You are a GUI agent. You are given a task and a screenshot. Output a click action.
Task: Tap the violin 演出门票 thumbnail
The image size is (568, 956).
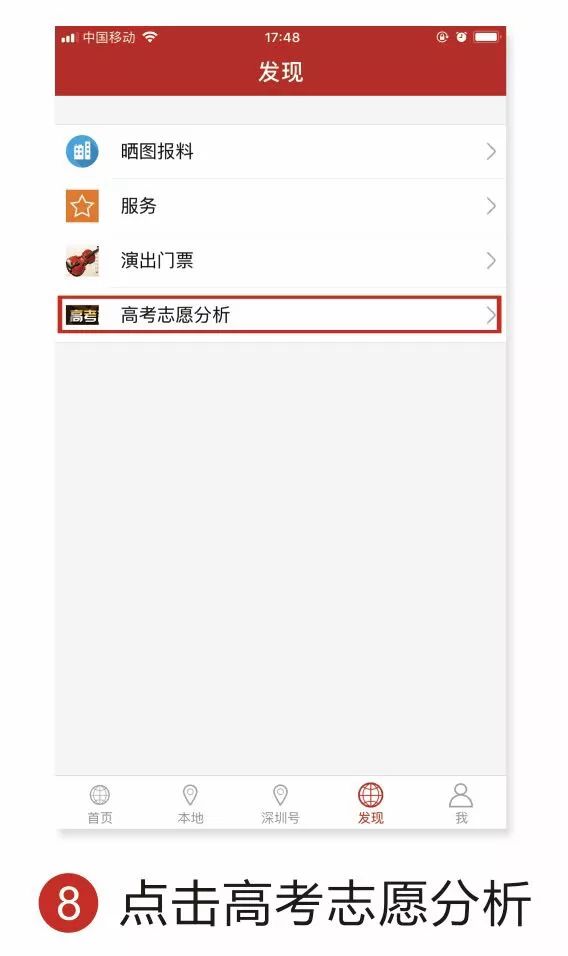tap(82, 261)
